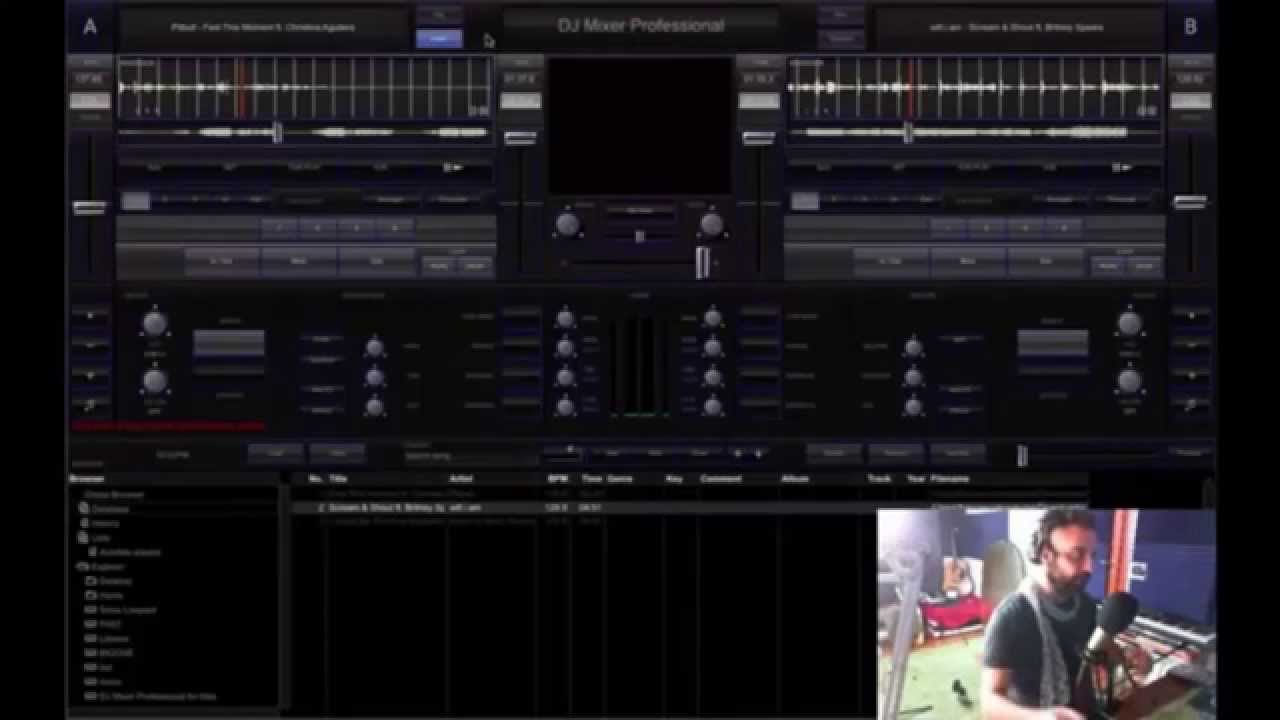Click the deck A letter badge

90,27
